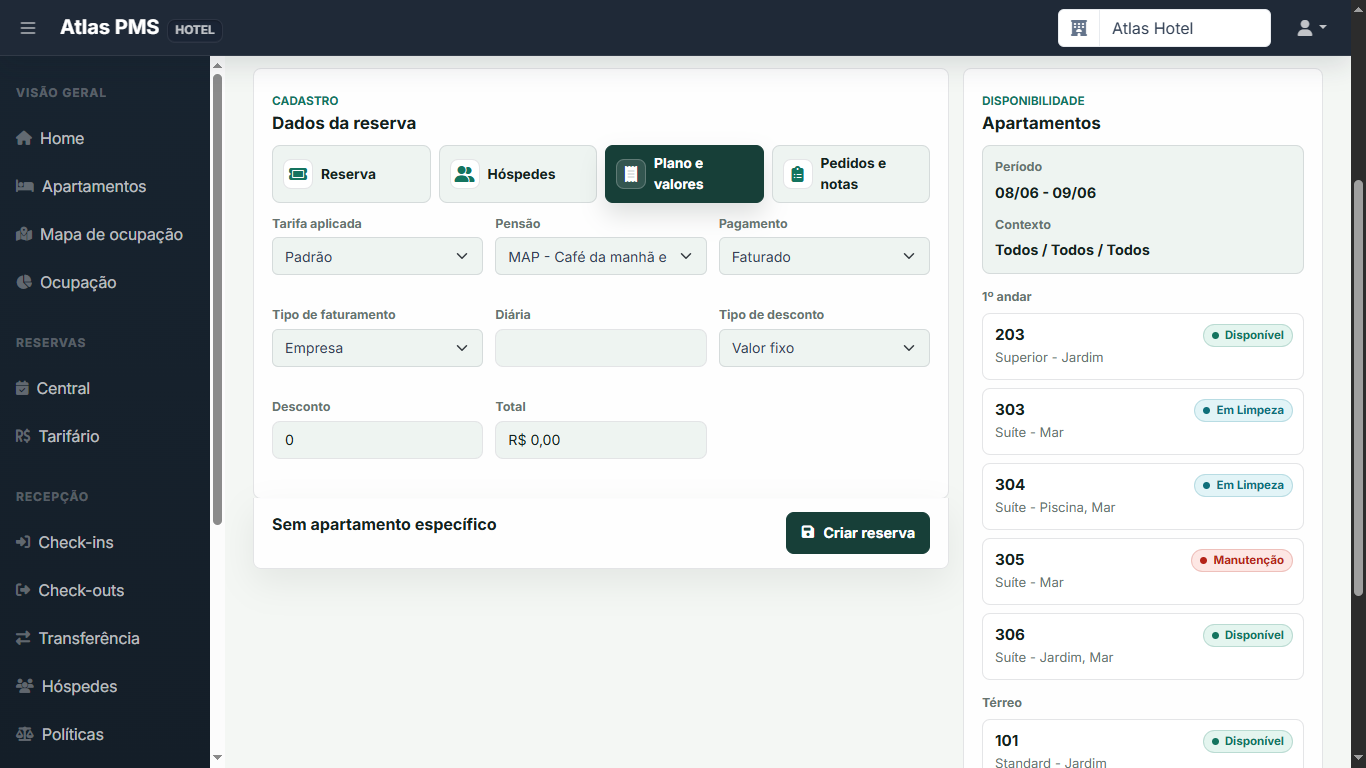Open the Pagamento dropdown showing Faturado
The width and height of the screenshot is (1366, 768).
824,256
